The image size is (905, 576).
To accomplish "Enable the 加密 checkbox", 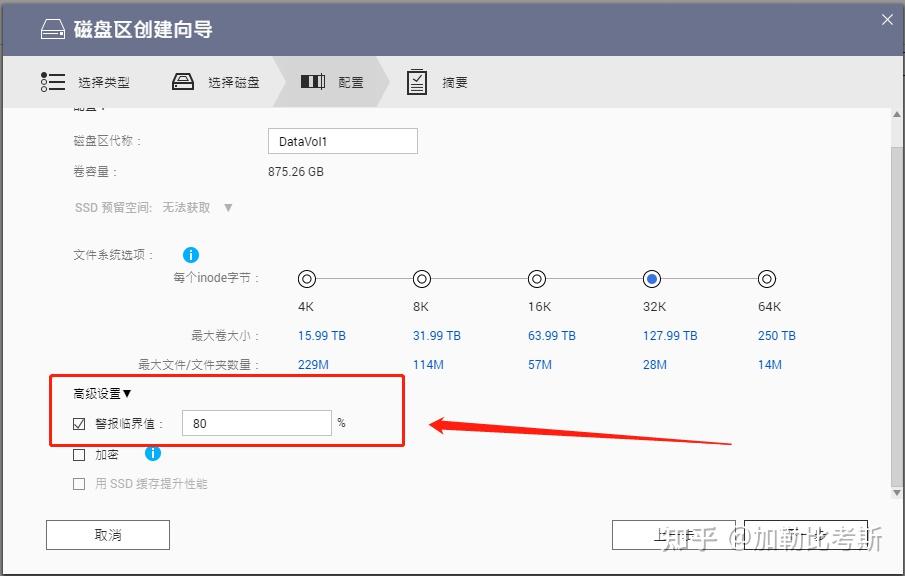I will tap(78, 454).
